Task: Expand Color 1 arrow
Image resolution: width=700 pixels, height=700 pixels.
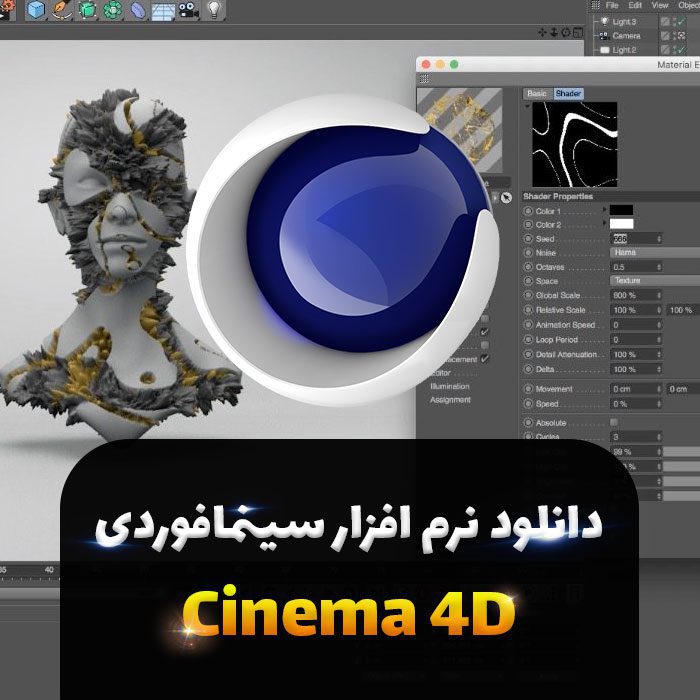Action: pos(605,209)
